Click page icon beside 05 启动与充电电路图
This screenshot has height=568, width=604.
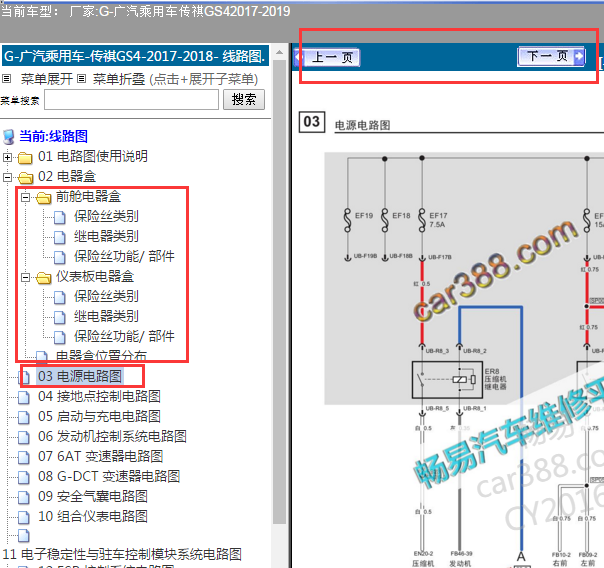click(x=23, y=418)
